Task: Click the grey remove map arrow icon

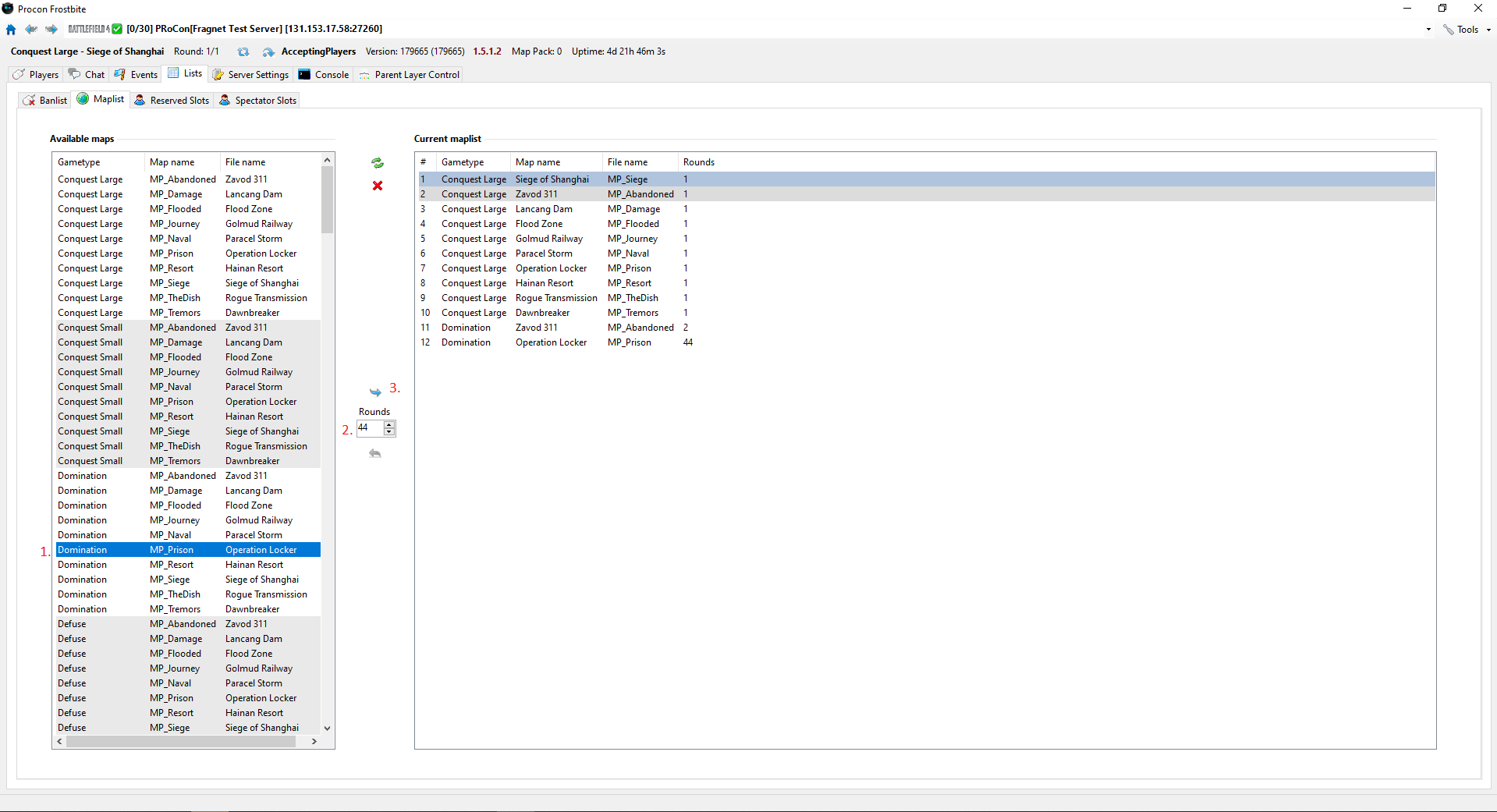Action: [375, 453]
